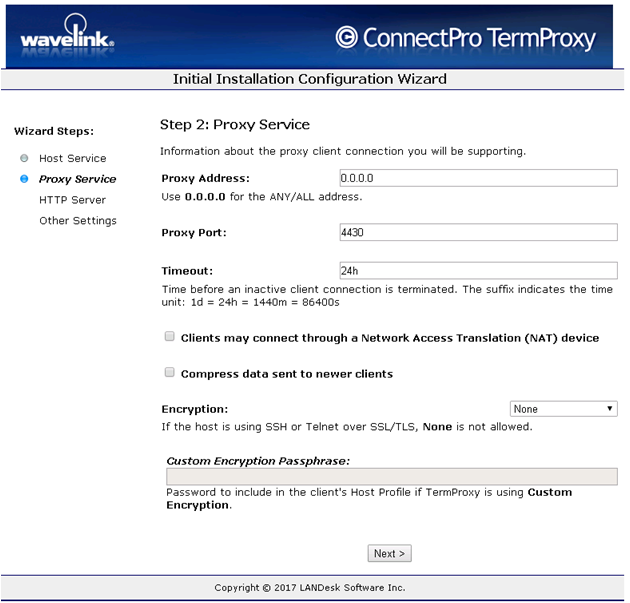Click the Proxy Port input field

click(x=478, y=232)
